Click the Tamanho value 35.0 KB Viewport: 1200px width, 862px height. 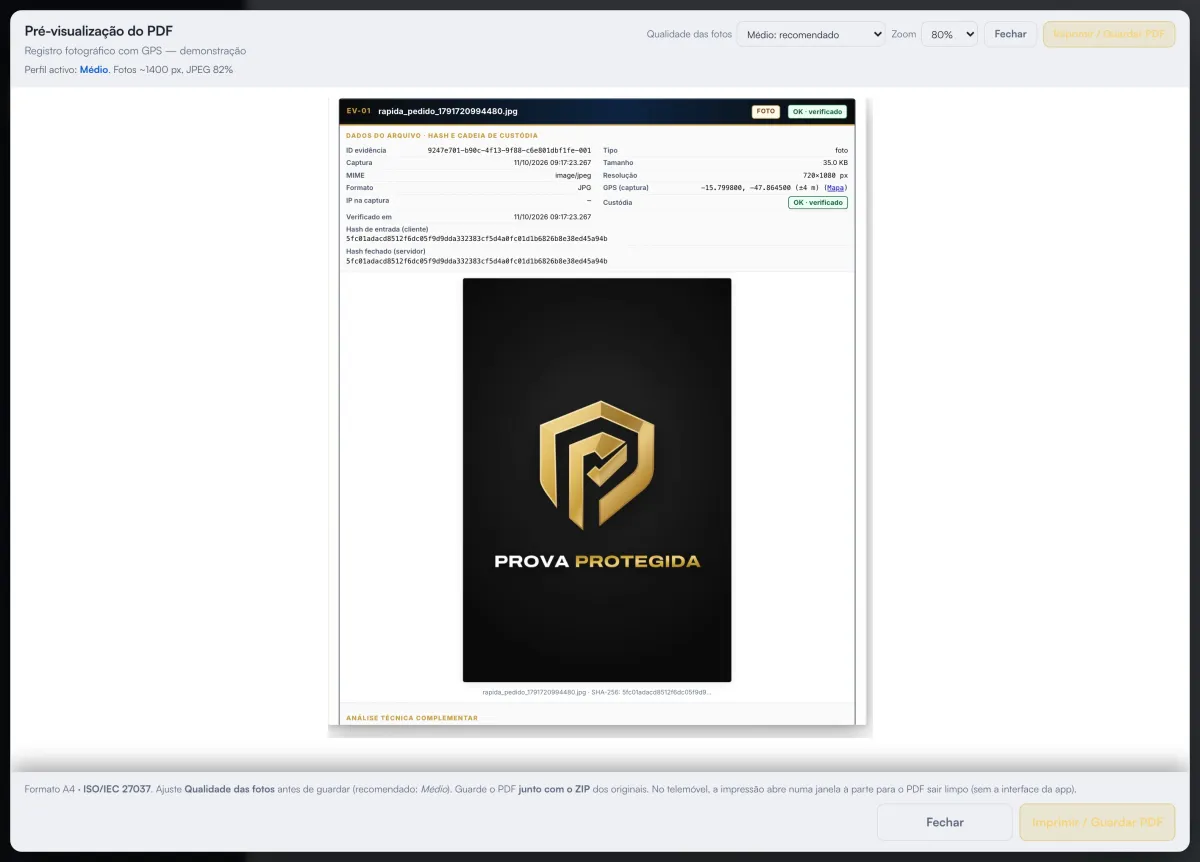coord(835,162)
